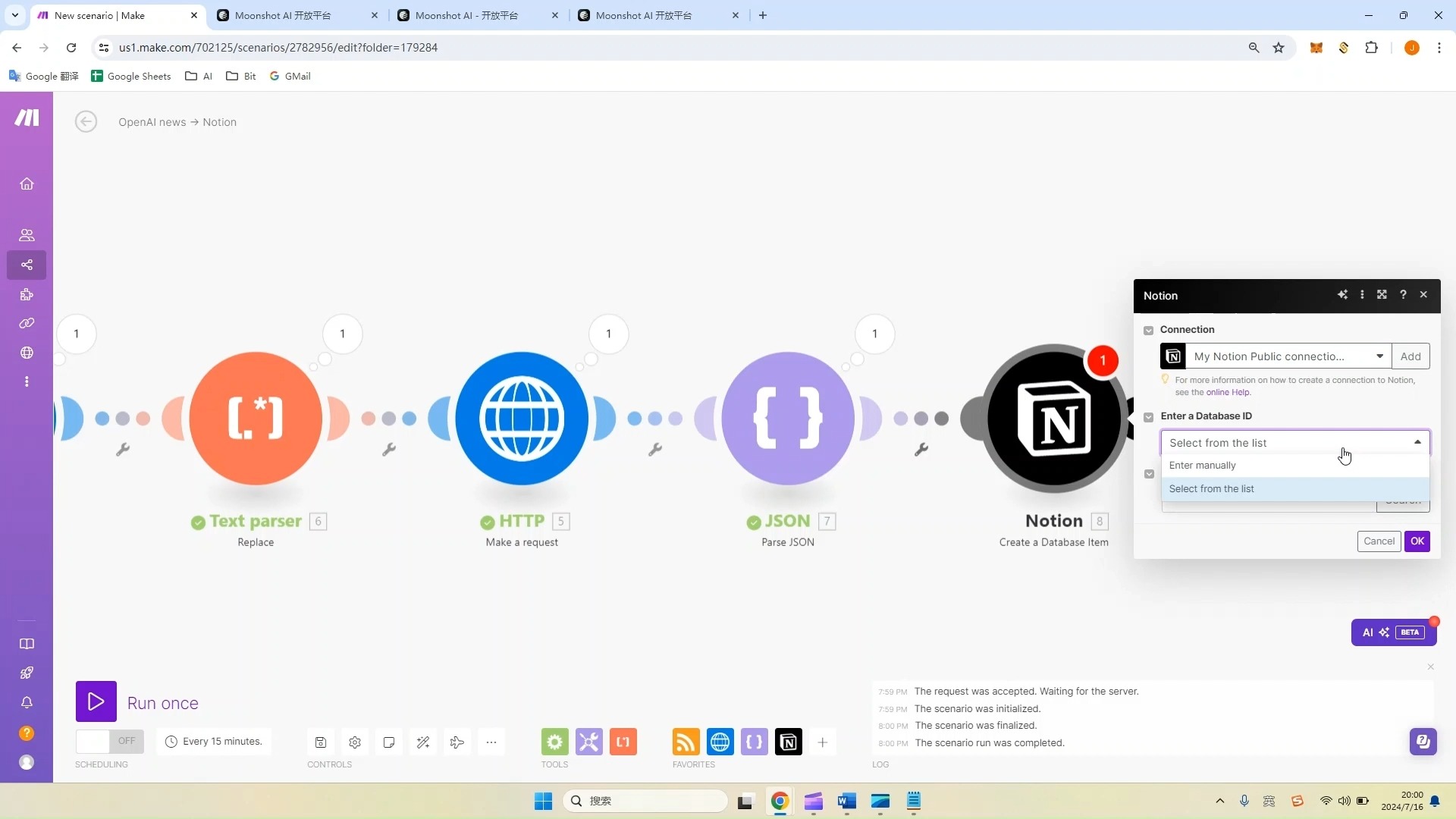The image size is (1456, 819).
Task: Open Help question mark in sidebar
Action: click(x=27, y=733)
